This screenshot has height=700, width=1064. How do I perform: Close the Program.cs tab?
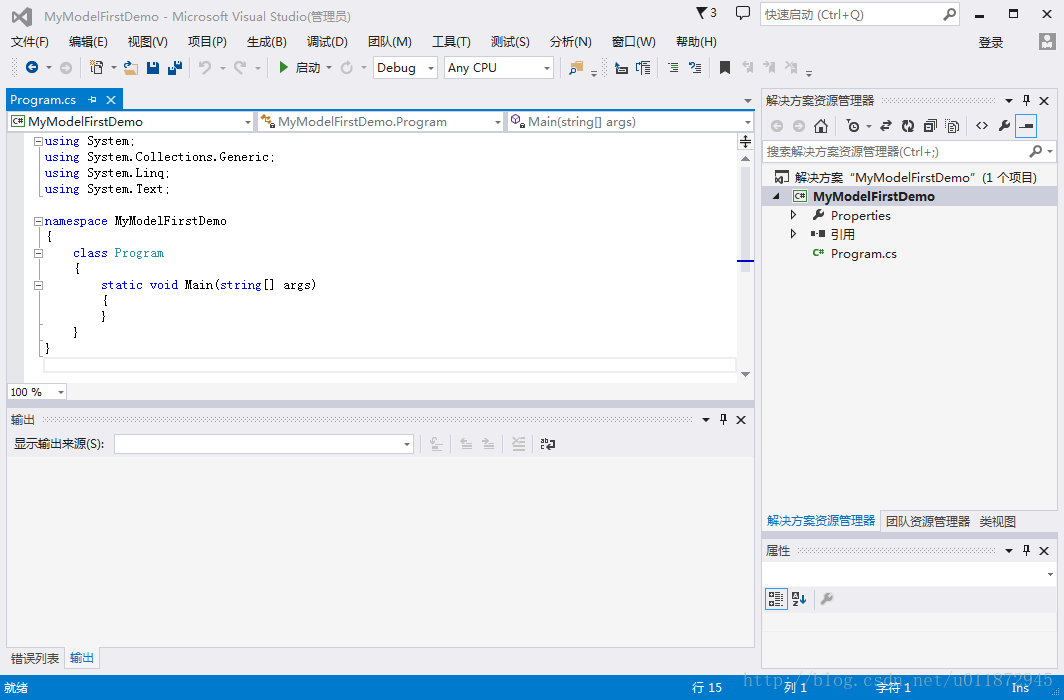tap(111, 100)
